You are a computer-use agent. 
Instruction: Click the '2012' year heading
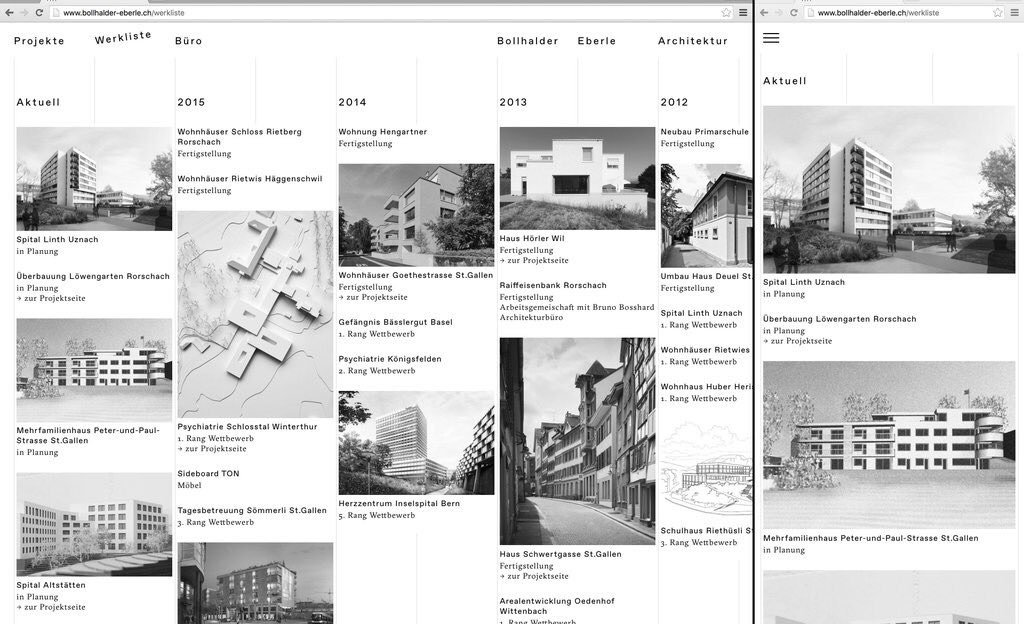674,102
